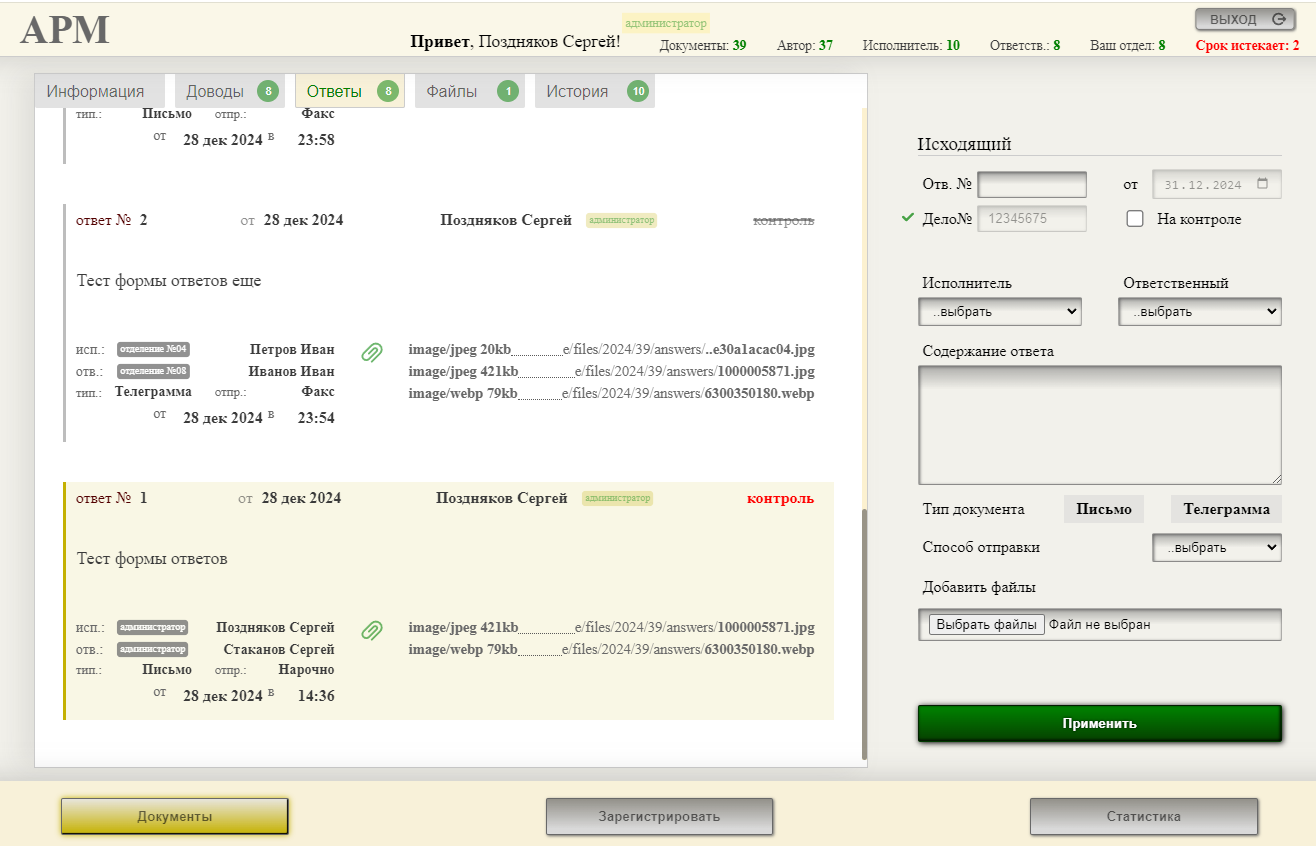
Task: Click the Дело№ field showing 12345675
Action: (1032, 218)
